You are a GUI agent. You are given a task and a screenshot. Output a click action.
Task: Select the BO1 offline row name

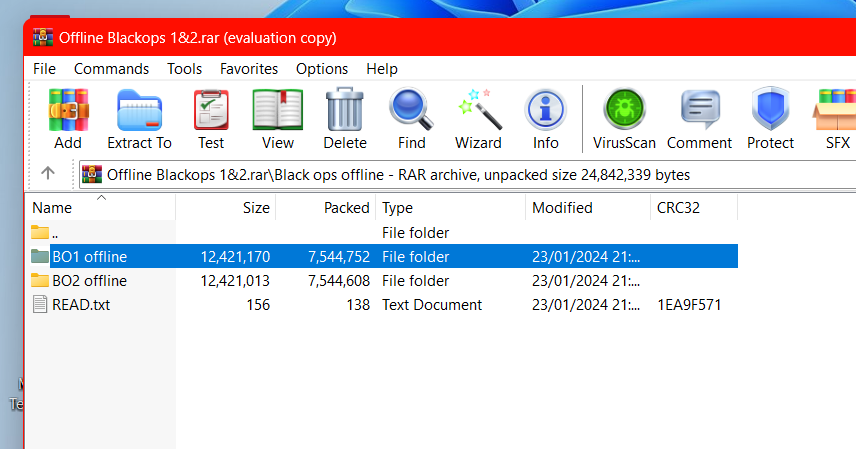[x=90, y=256]
